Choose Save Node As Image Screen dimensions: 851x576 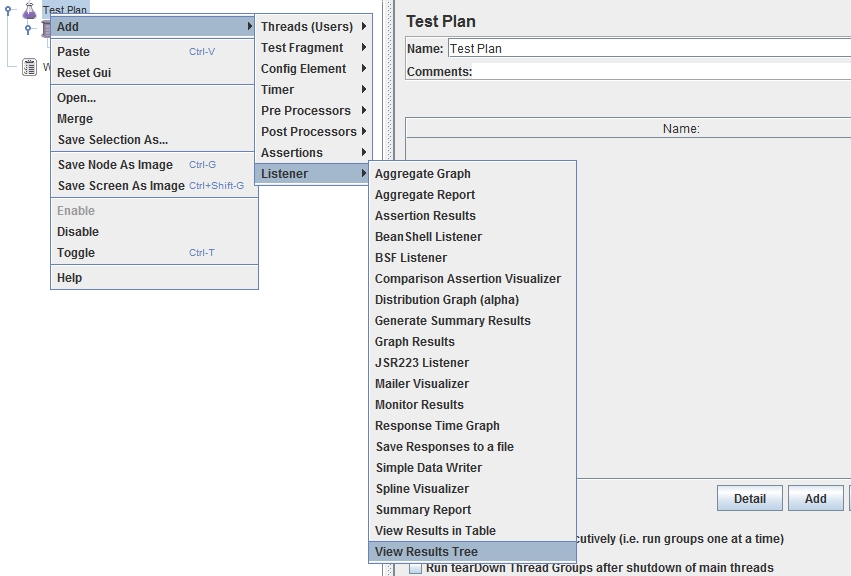[x=115, y=165]
